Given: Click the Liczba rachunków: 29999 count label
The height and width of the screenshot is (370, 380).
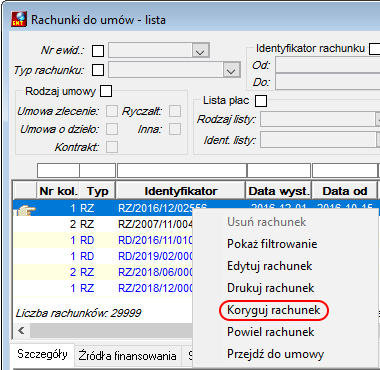Looking at the screenshot, I should [78, 313].
